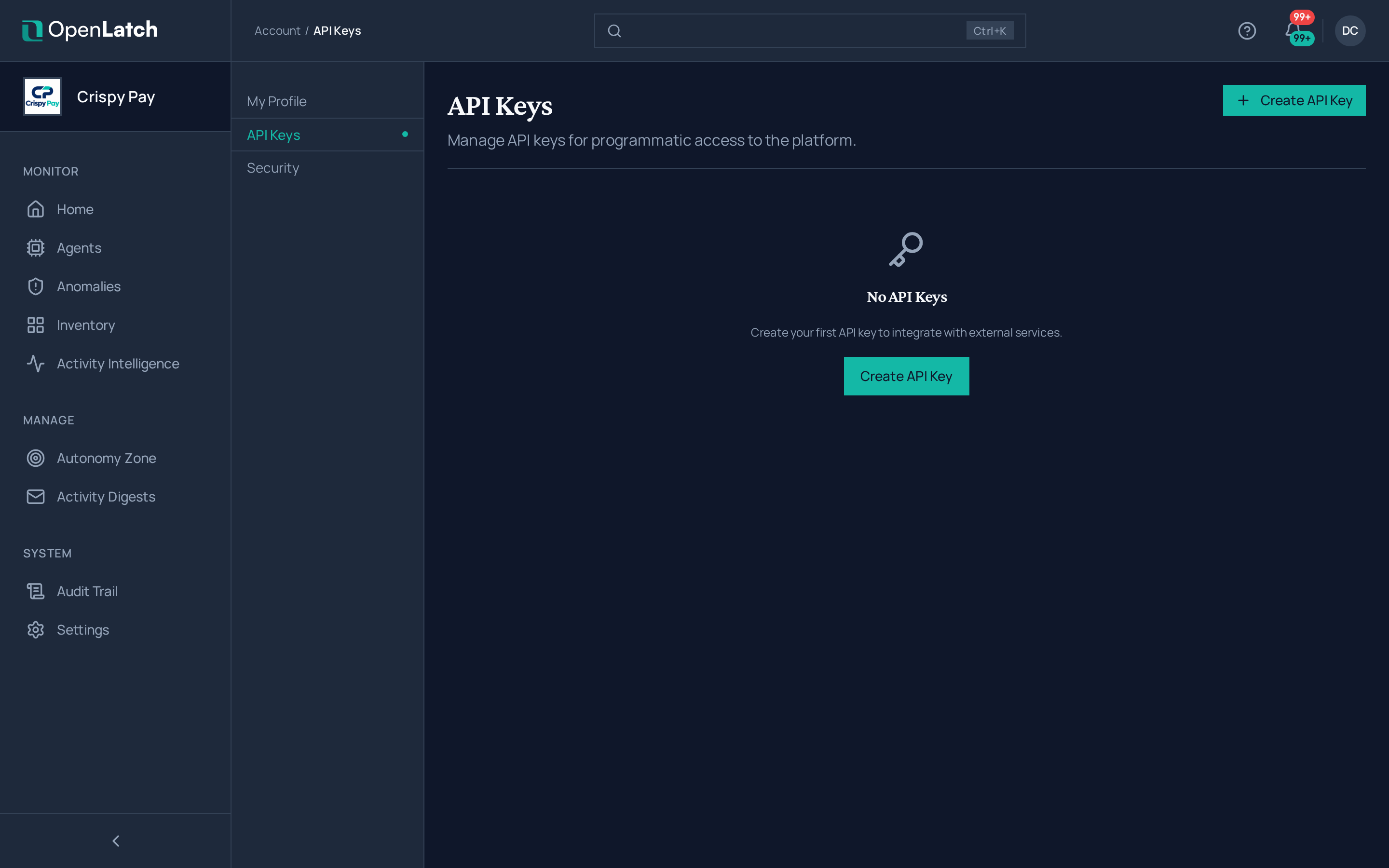
Task: Open Anomalies from the sidebar
Action: click(88, 286)
